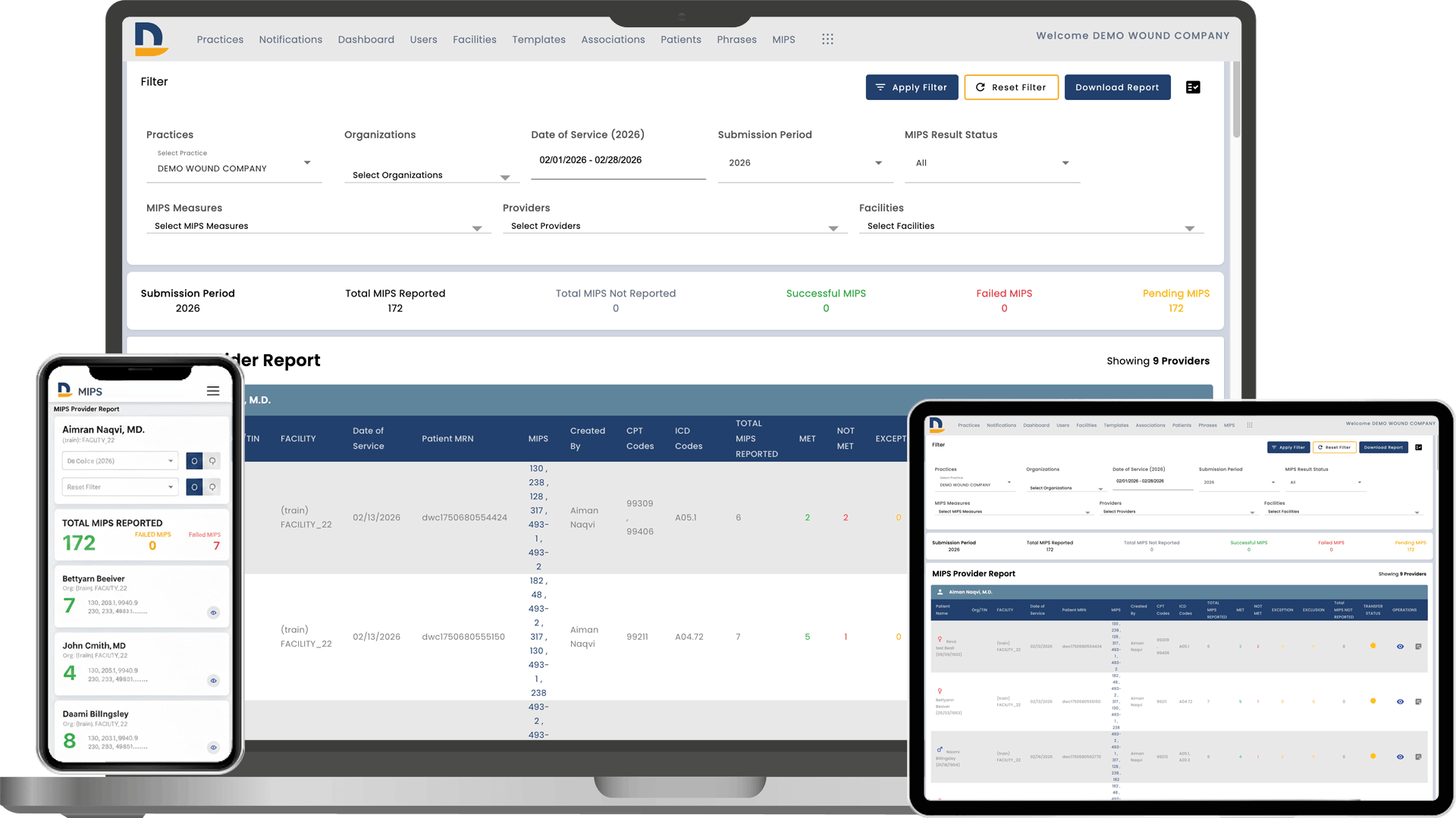Click the Download Report button on the laptop

click(x=1117, y=87)
